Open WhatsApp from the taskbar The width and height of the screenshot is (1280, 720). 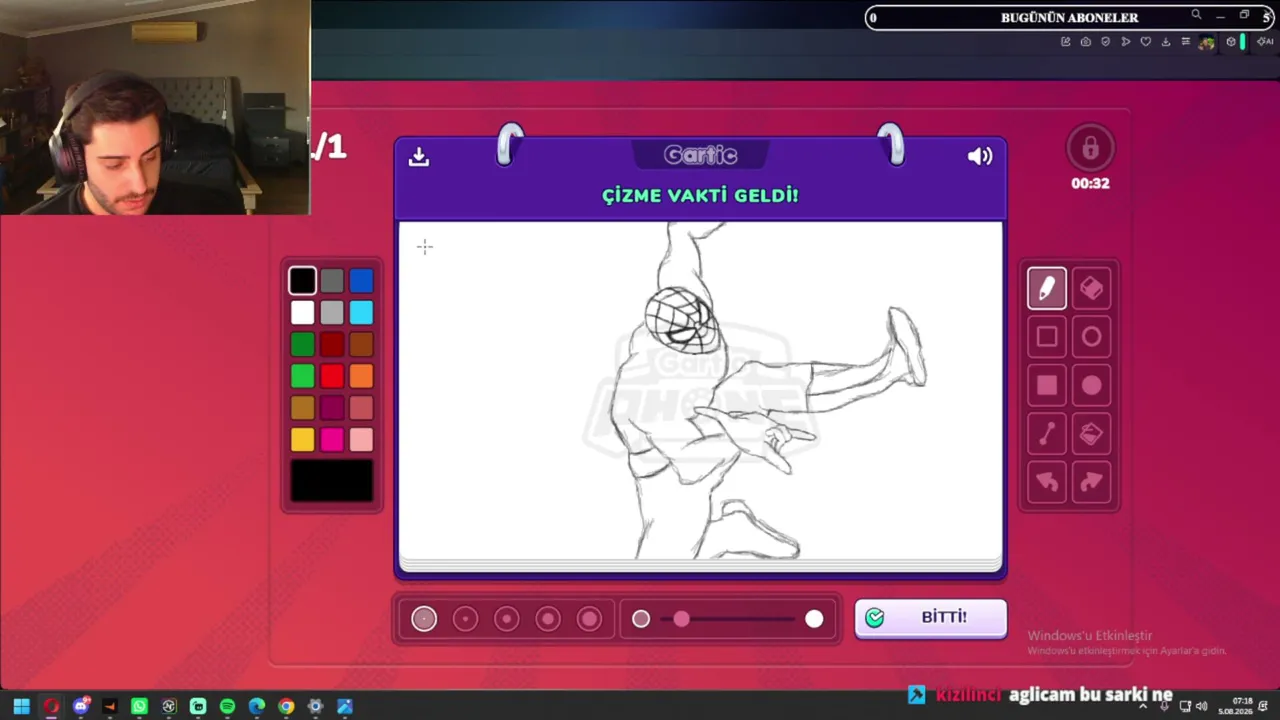point(139,707)
